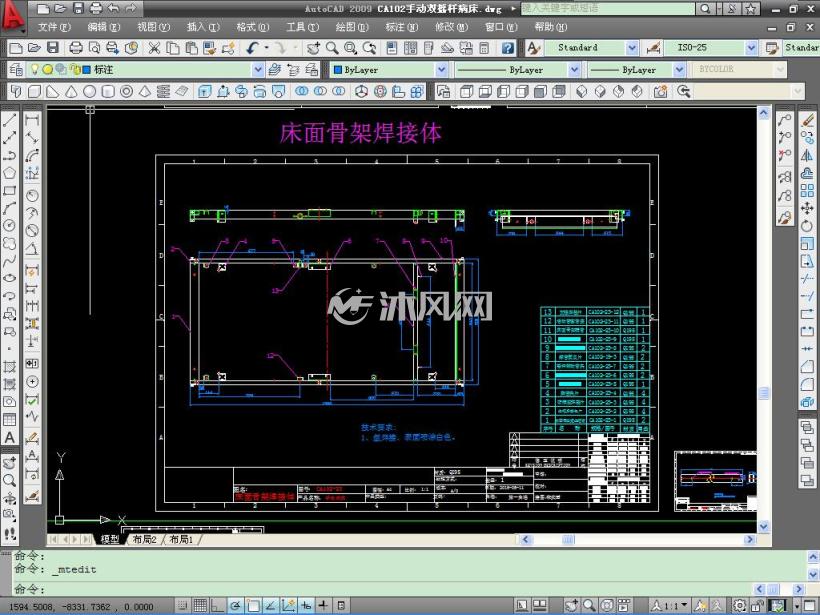Open the Help question-mark icon
This screenshot has height=615, width=820.
[507, 48]
